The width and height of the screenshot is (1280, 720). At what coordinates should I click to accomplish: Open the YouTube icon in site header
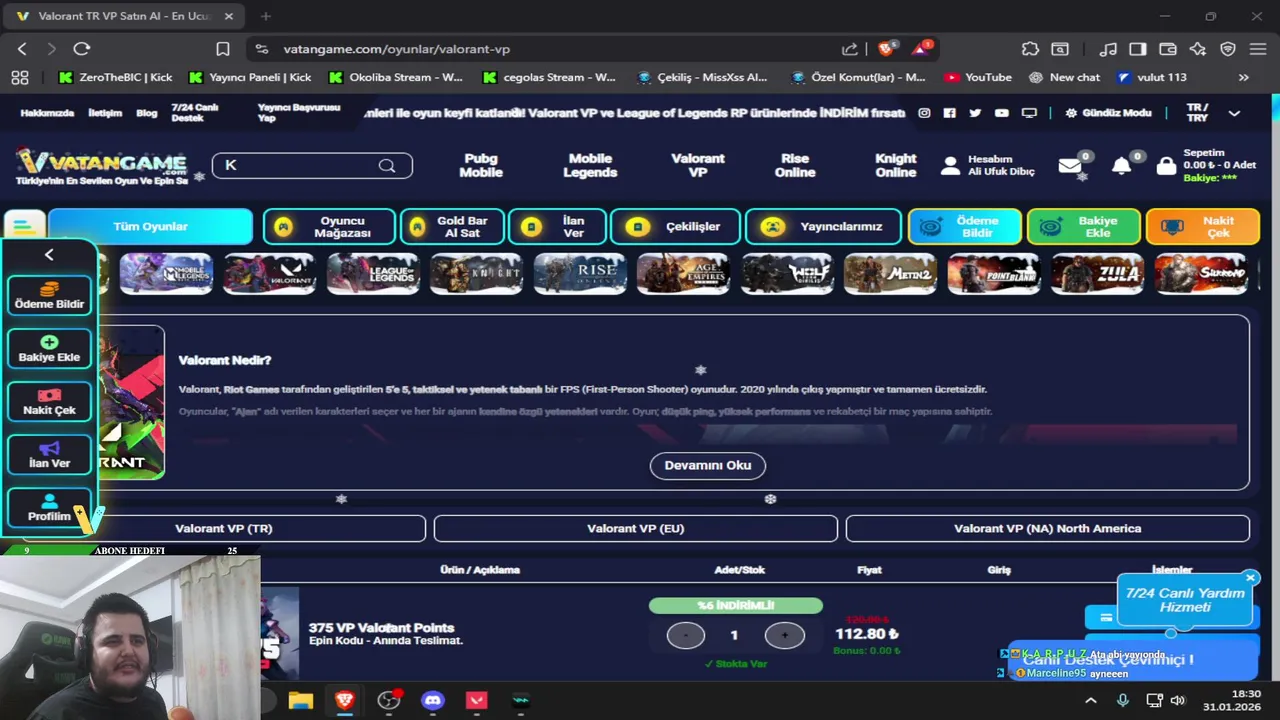pos(1001,113)
